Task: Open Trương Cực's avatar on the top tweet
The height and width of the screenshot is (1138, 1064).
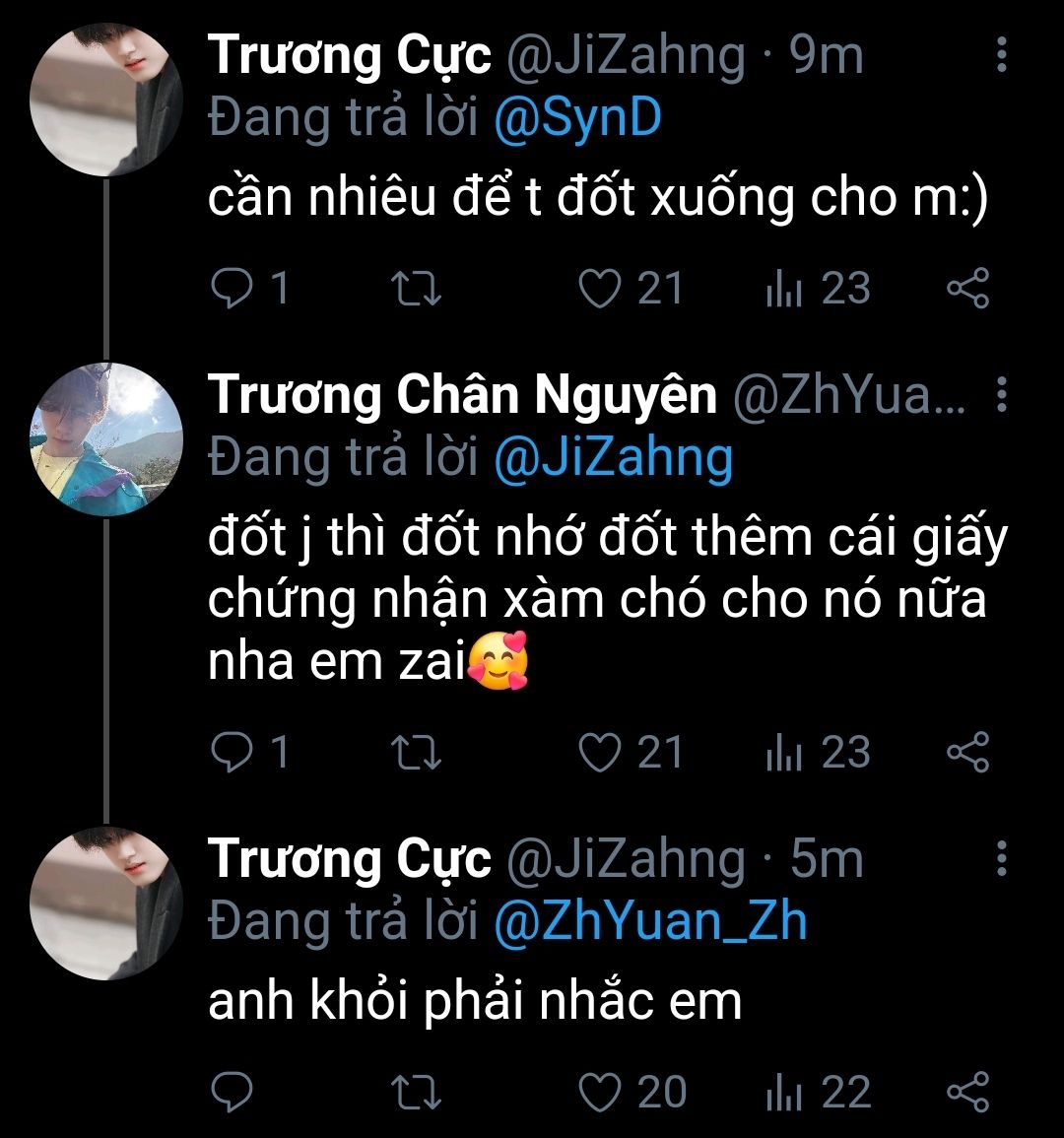Action: [x=105, y=99]
